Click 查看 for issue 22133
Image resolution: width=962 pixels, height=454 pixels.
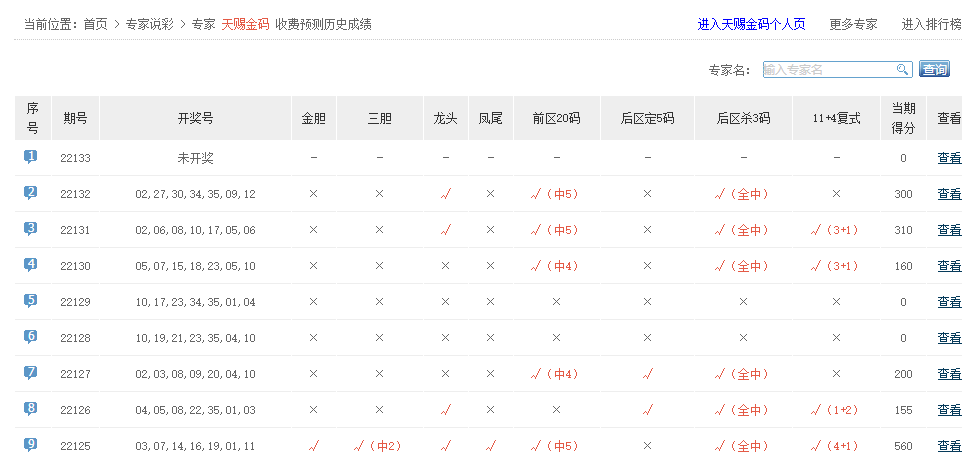[948, 158]
